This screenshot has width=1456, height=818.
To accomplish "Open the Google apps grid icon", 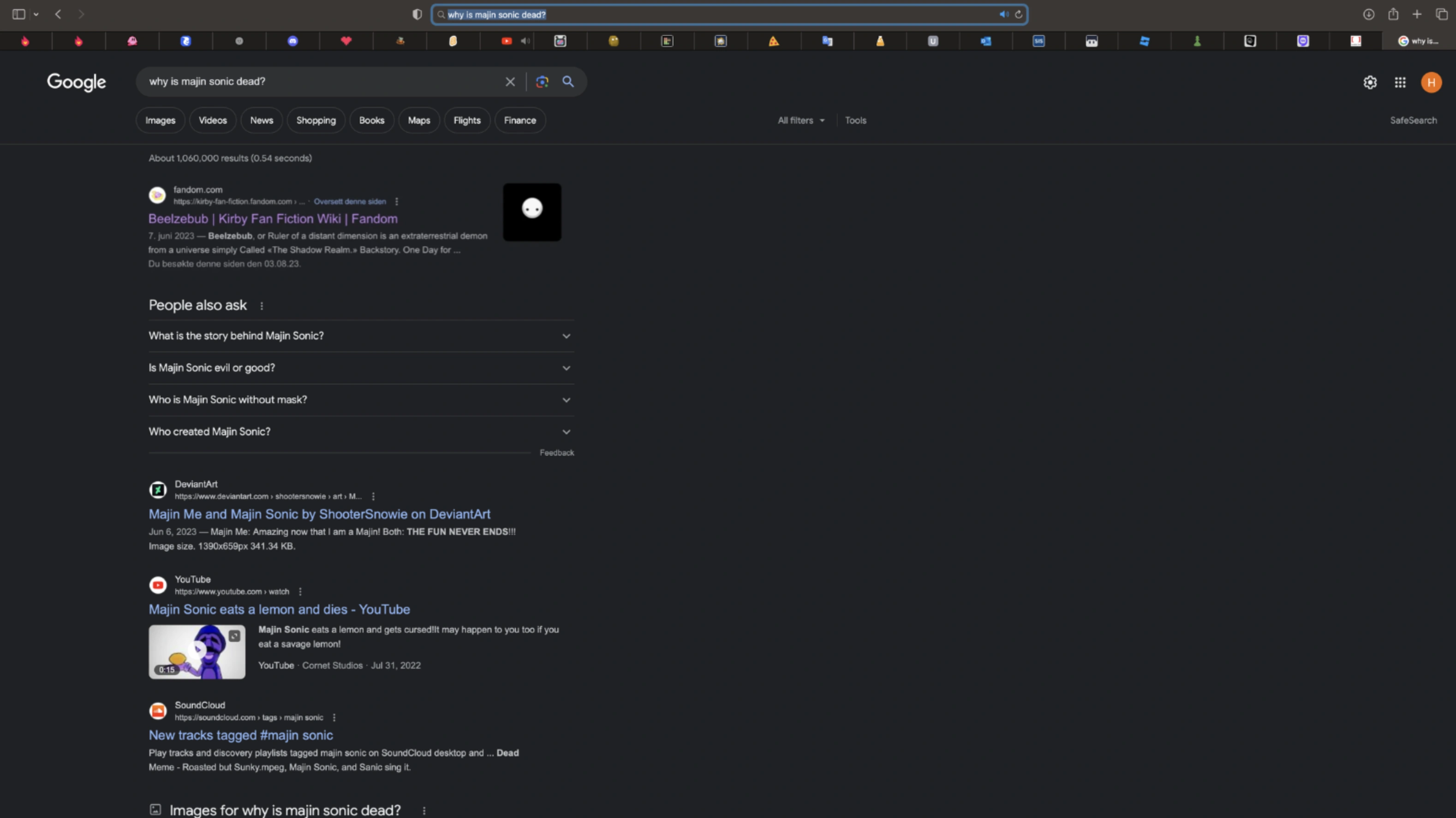I will pyautogui.click(x=1400, y=83).
